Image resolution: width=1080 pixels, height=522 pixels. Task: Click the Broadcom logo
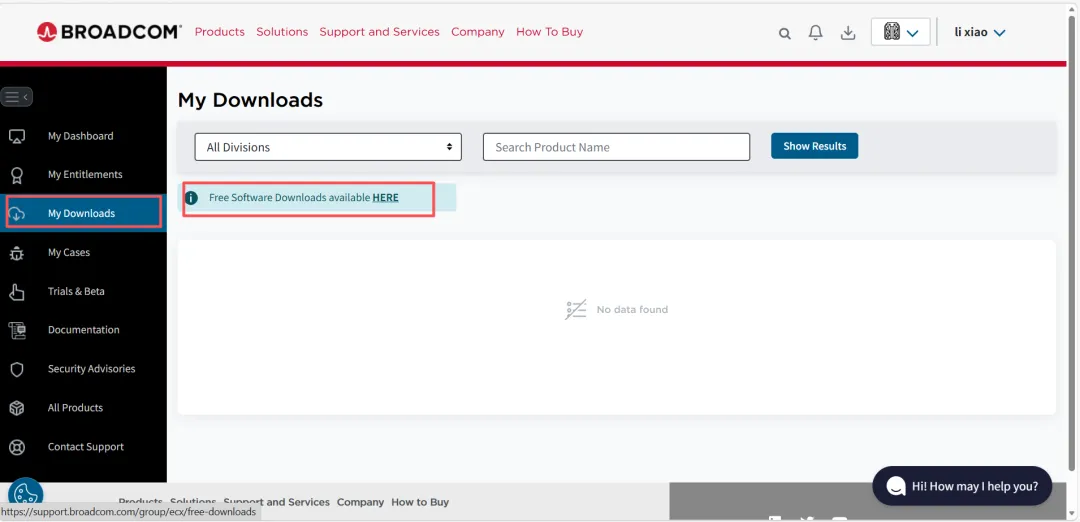[110, 32]
